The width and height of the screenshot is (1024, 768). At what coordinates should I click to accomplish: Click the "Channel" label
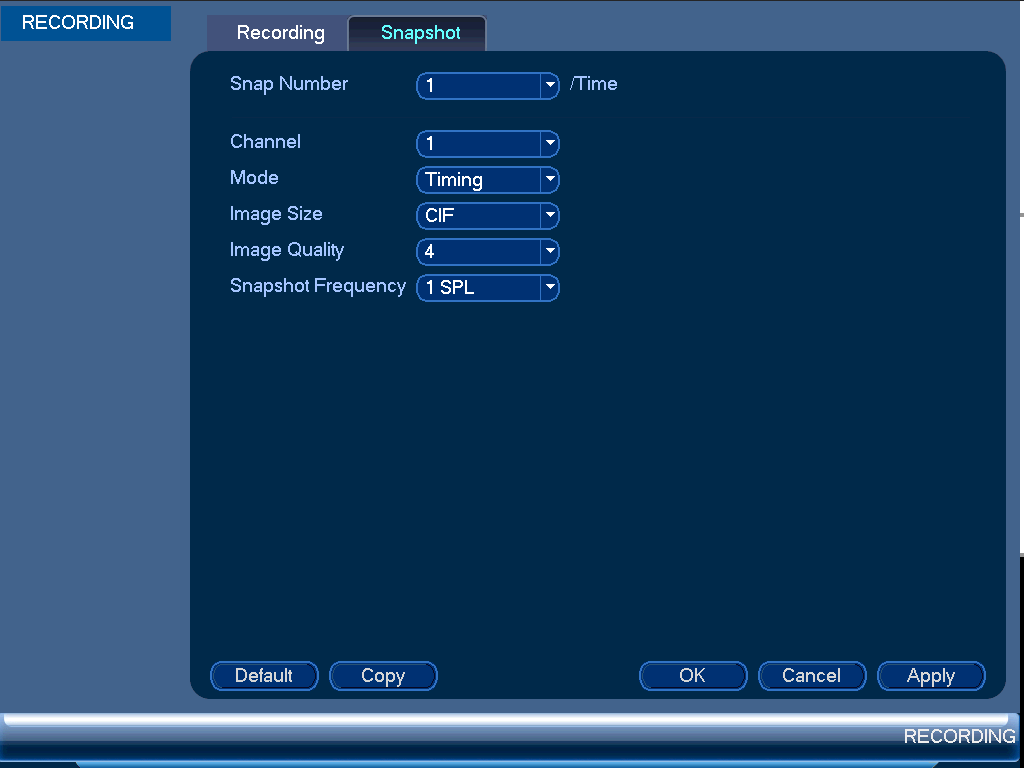[265, 142]
